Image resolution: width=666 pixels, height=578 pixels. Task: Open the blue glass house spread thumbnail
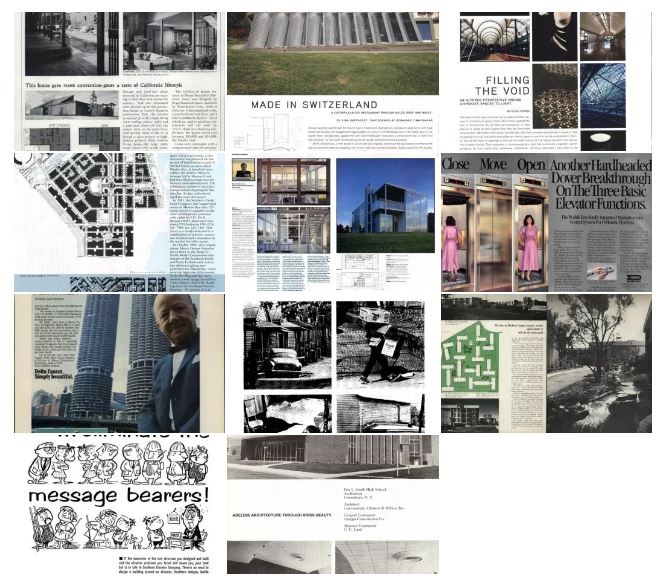click(333, 222)
